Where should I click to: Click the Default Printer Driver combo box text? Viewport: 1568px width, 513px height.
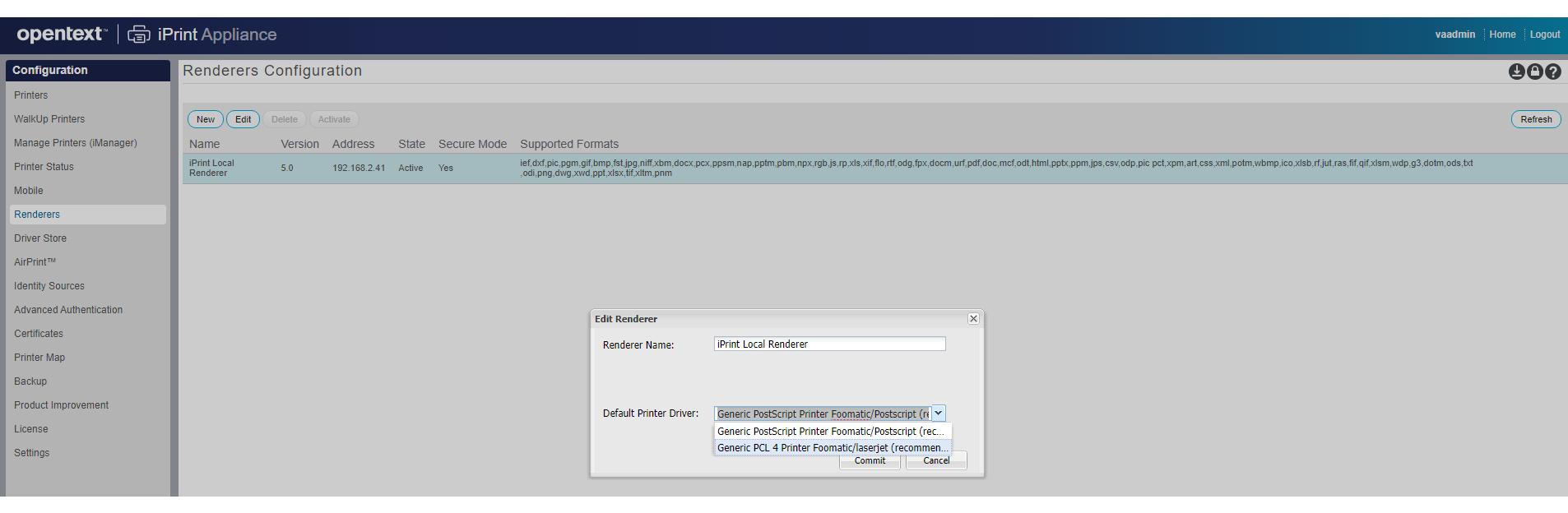point(823,414)
